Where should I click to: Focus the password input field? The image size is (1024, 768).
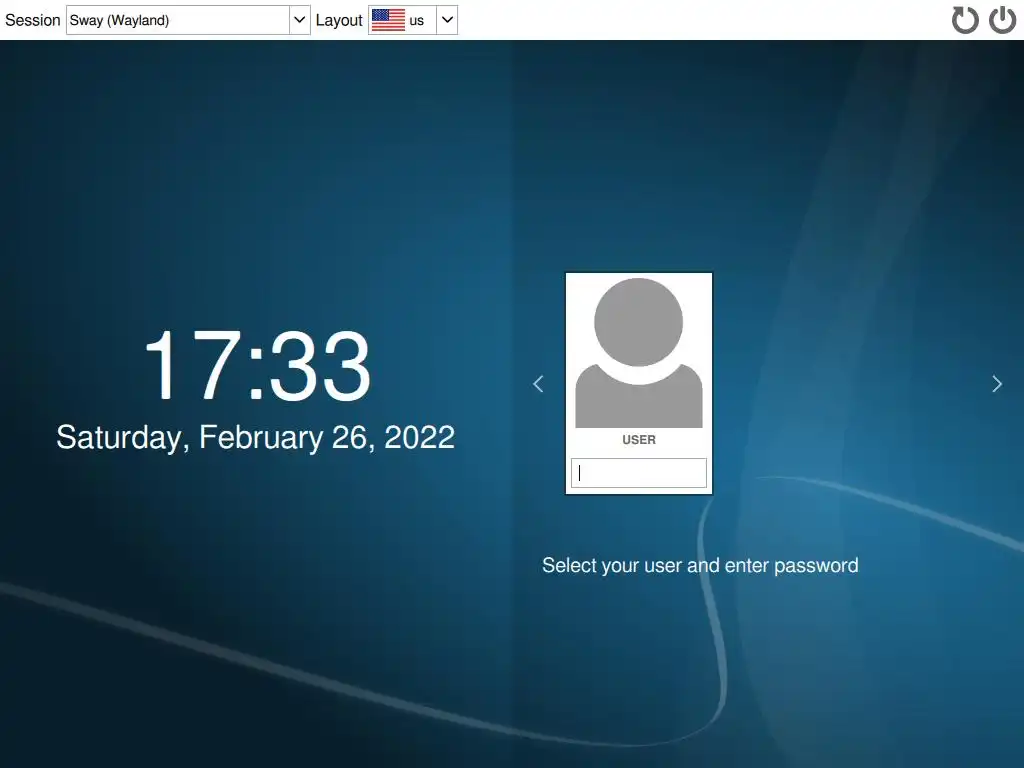tap(639, 473)
